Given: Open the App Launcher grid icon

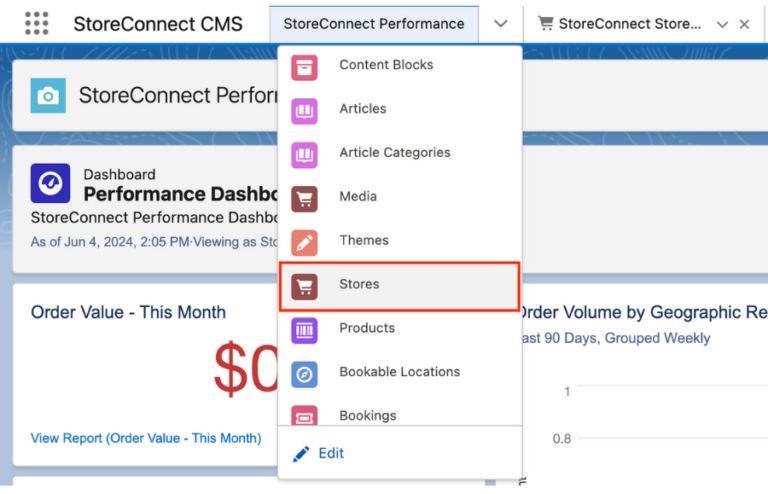Looking at the screenshot, I should pos(36,24).
